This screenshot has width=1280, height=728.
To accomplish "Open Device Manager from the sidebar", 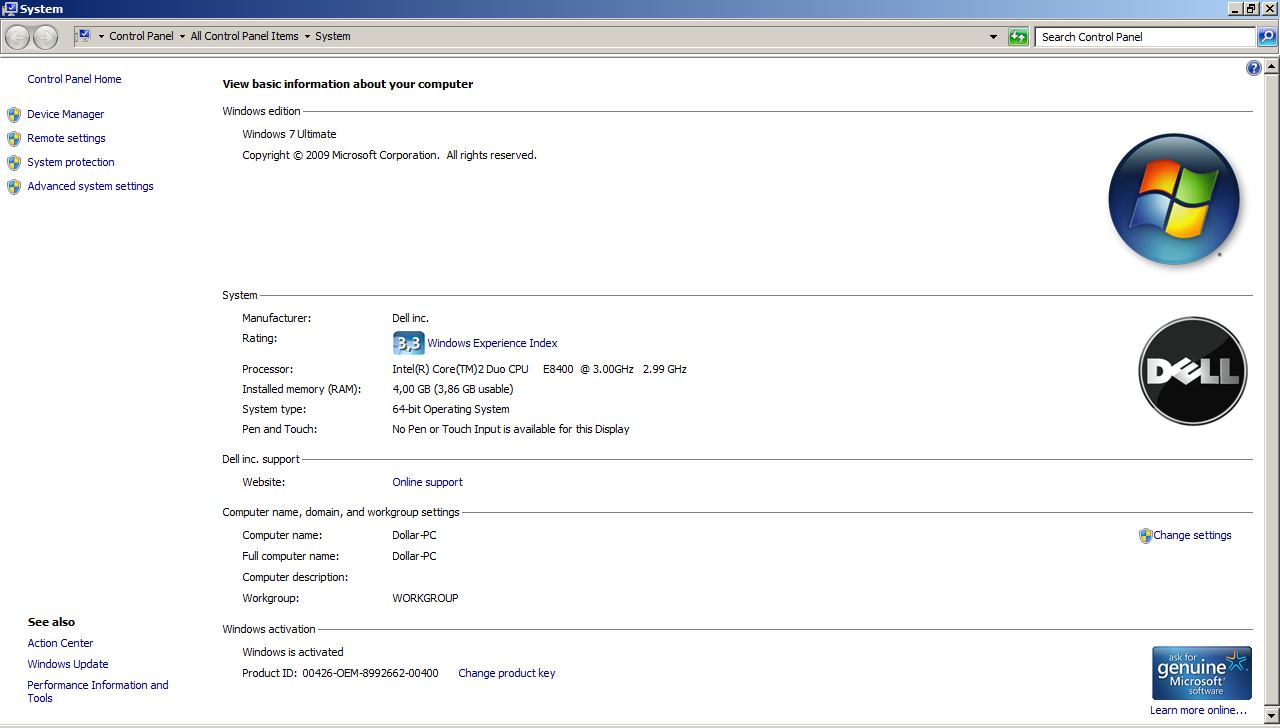I will (x=65, y=114).
